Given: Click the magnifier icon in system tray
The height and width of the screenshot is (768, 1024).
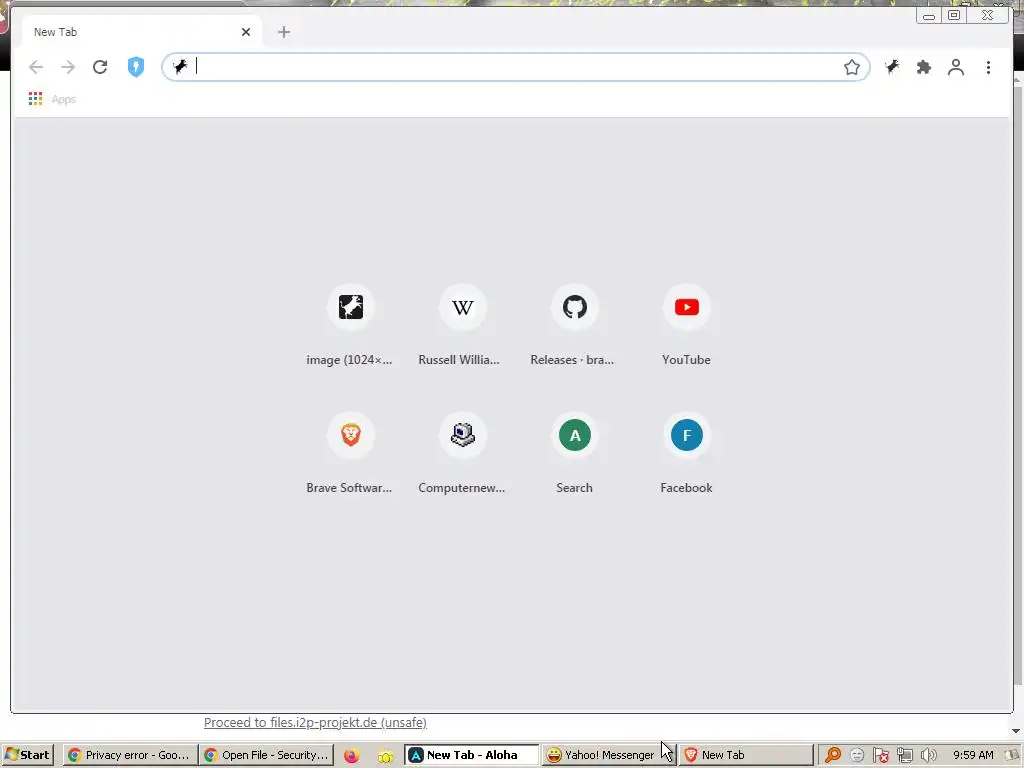Looking at the screenshot, I should [x=832, y=756].
